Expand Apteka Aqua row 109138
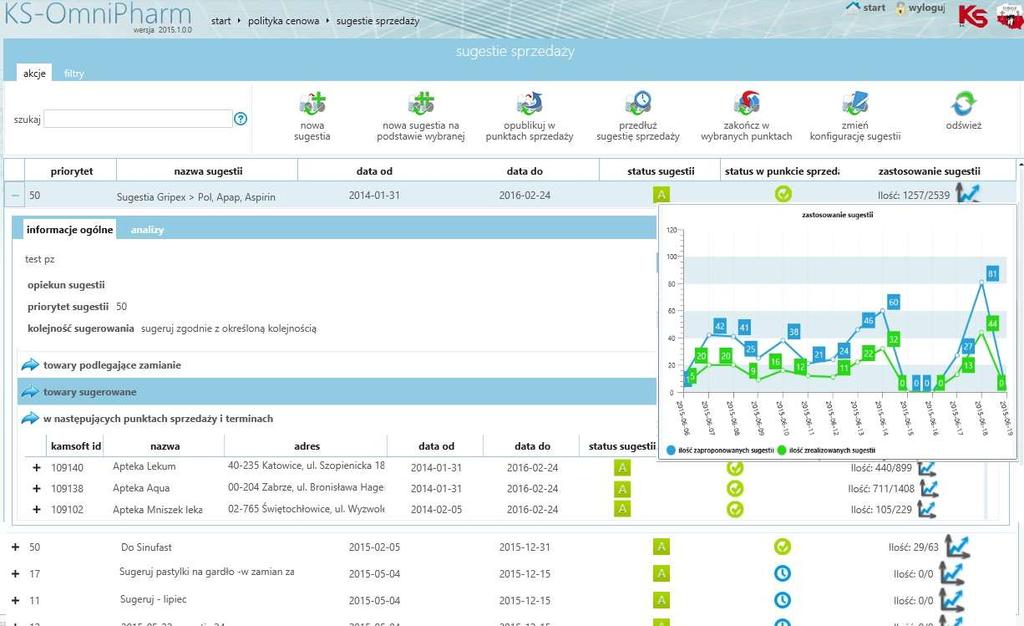This screenshot has height=626, width=1024. [37, 488]
